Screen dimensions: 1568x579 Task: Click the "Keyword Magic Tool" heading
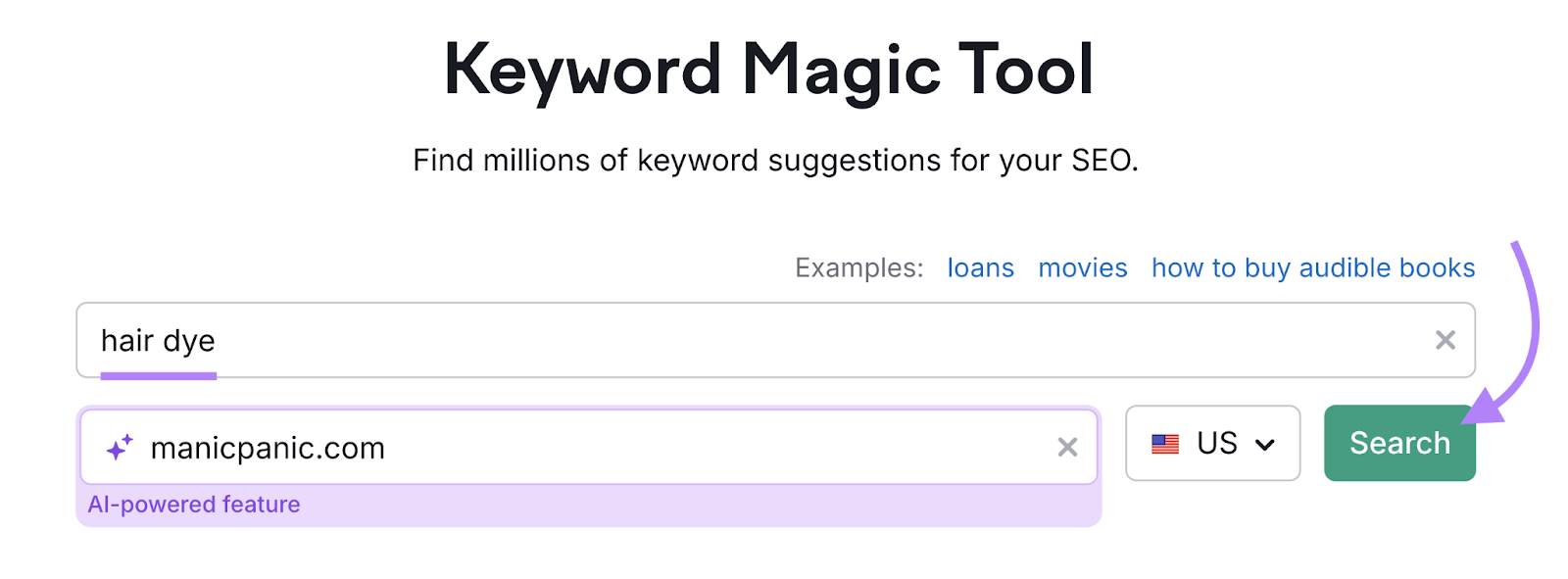[x=770, y=67]
